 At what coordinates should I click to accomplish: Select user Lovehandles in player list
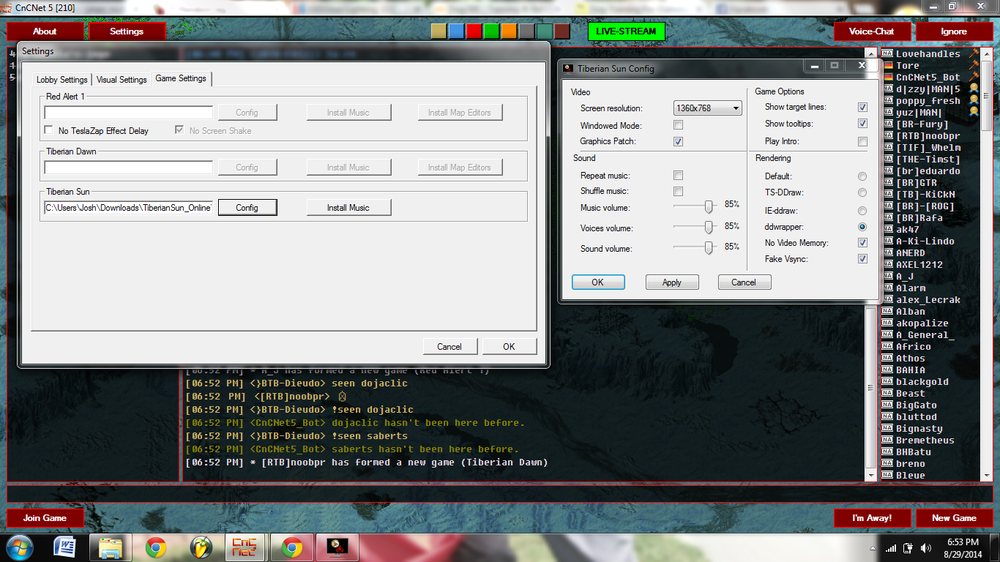[x=927, y=54]
